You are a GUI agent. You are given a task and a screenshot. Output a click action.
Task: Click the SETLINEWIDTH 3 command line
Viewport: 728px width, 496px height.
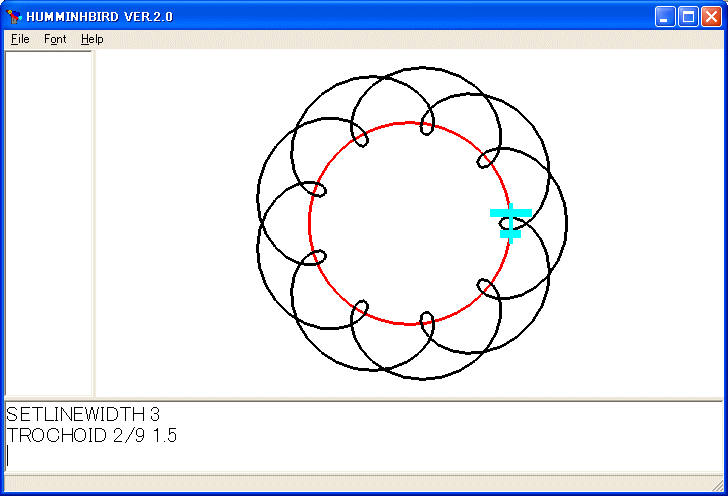coord(83,414)
